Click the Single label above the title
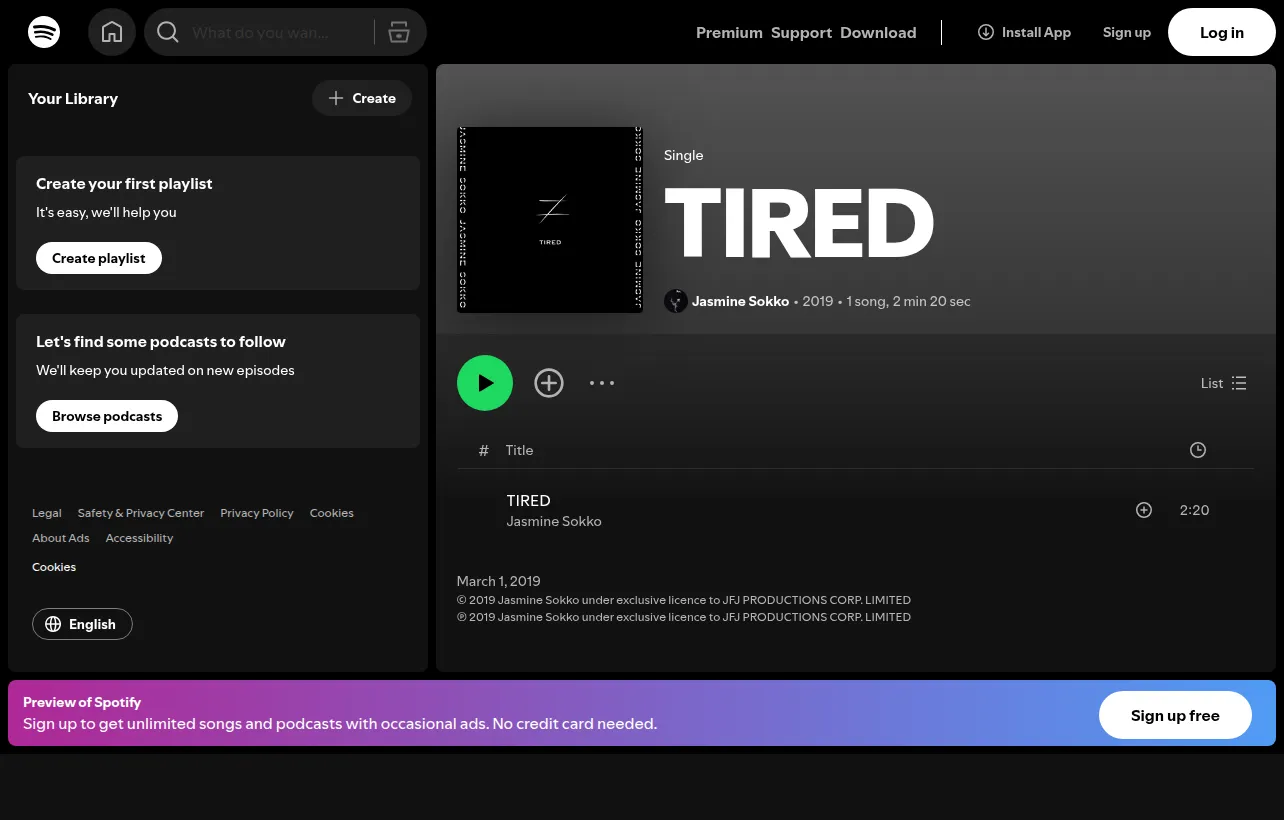 pos(684,155)
